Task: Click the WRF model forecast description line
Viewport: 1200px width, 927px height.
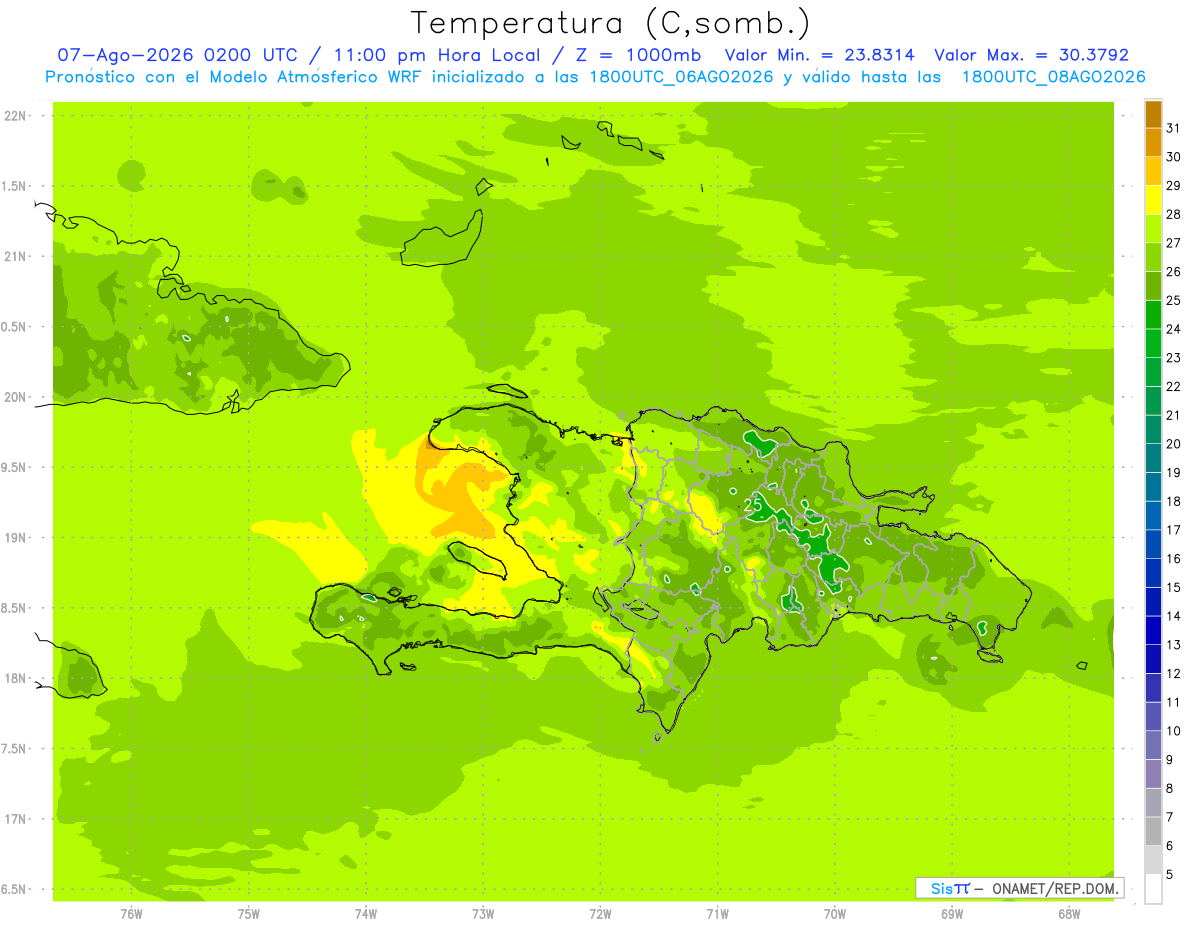Action: (595, 77)
